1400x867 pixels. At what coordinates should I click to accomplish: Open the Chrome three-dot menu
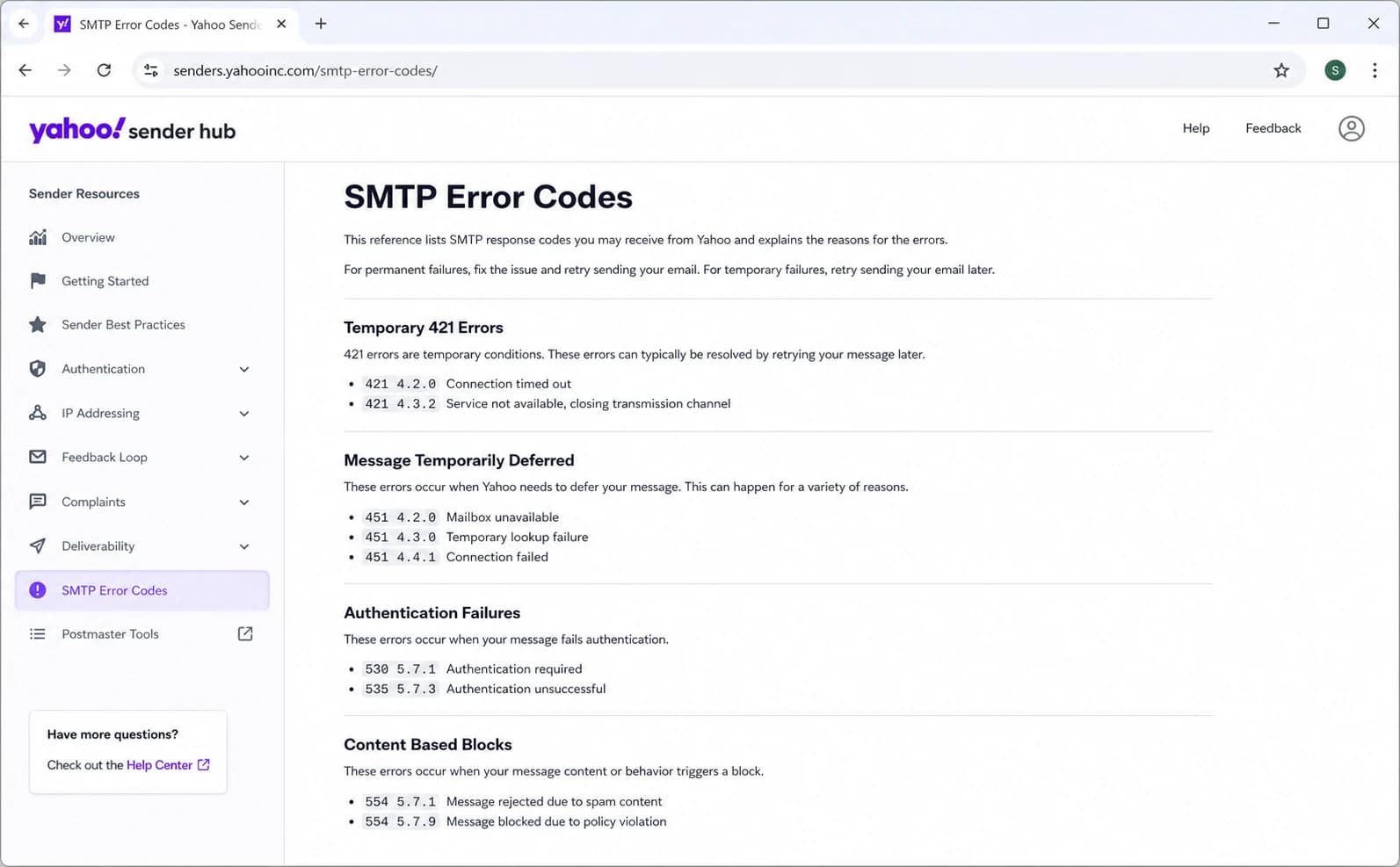(x=1375, y=70)
